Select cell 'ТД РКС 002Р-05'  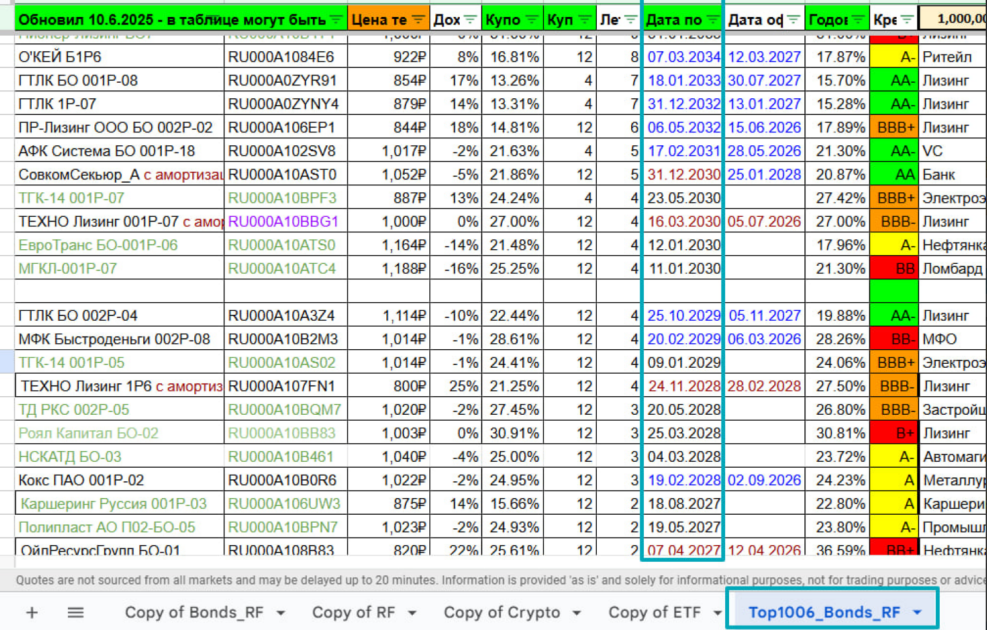[x=119, y=410]
